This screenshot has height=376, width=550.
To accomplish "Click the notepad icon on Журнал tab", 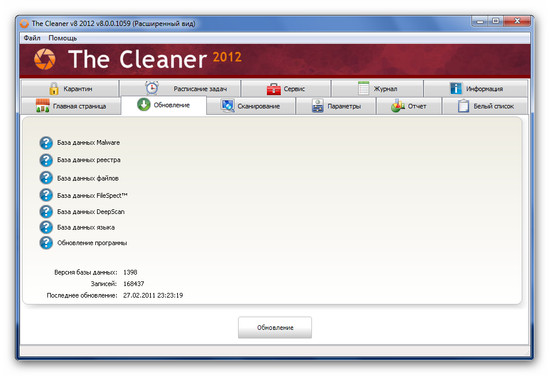I will [364, 88].
